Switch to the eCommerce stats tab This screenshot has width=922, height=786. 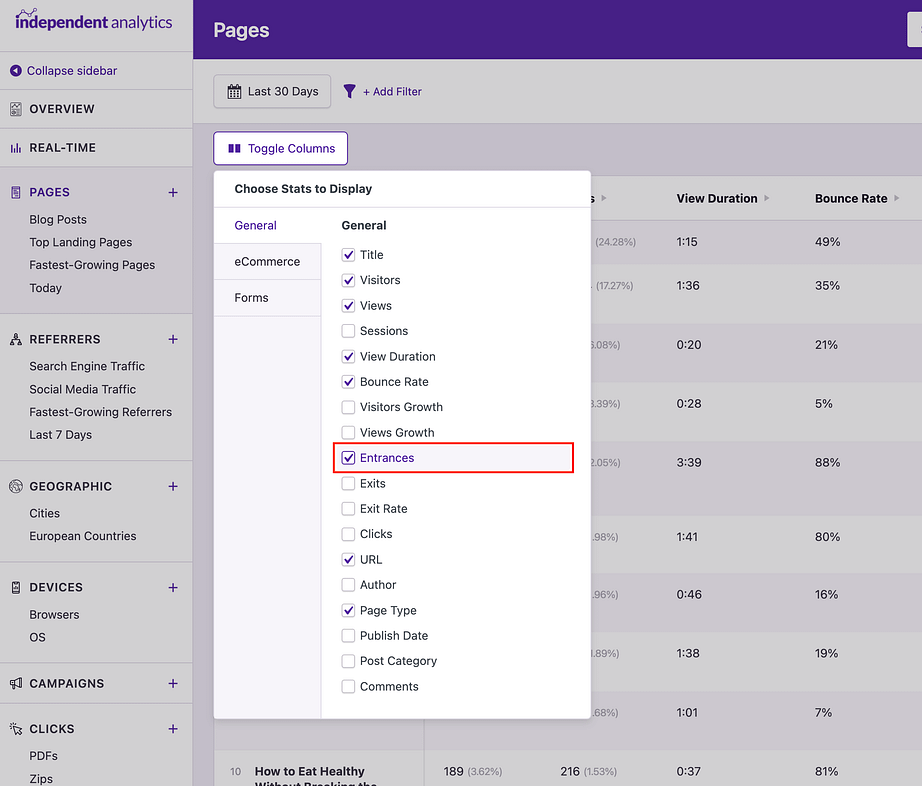click(x=267, y=262)
